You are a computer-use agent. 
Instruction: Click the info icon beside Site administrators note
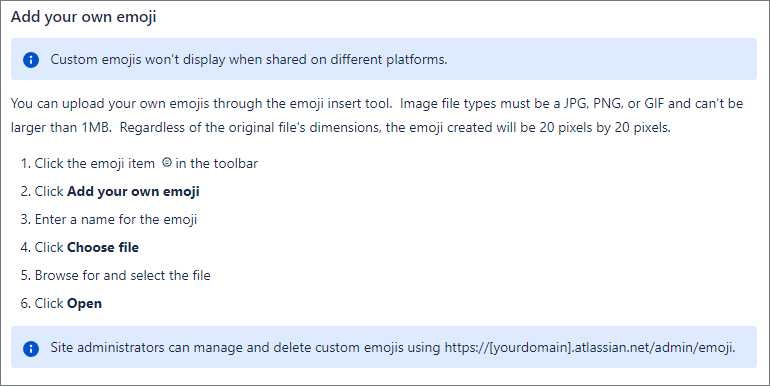(31, 348)
